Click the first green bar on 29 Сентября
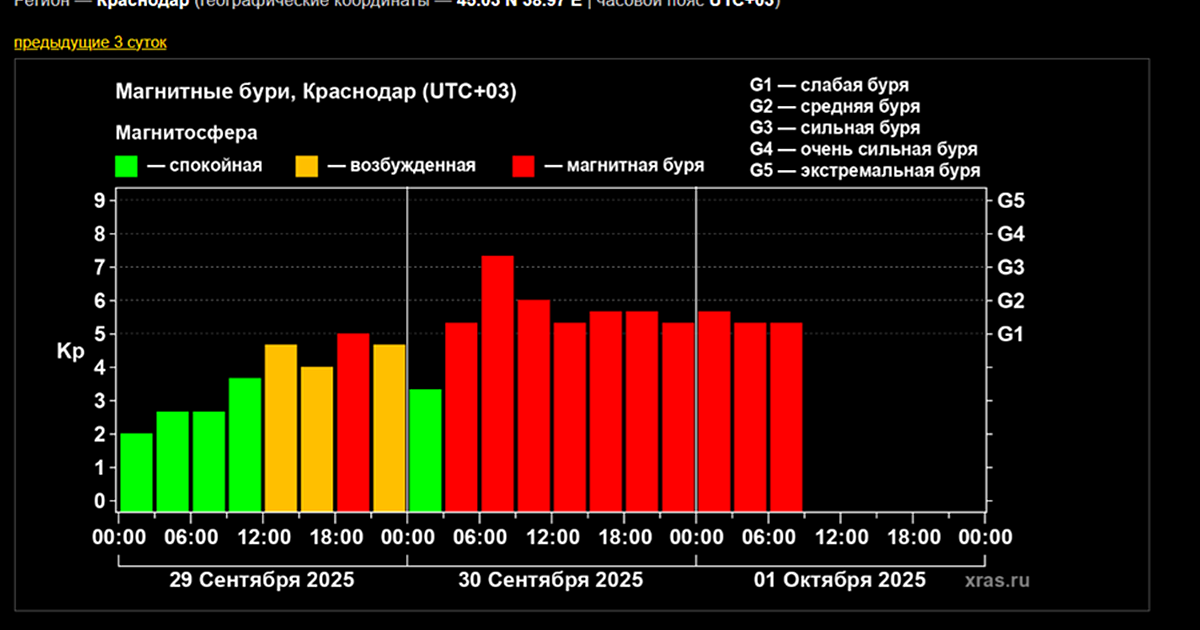Image resolution: width=1200 pixels, height=630 pixels. pos(136,471)
